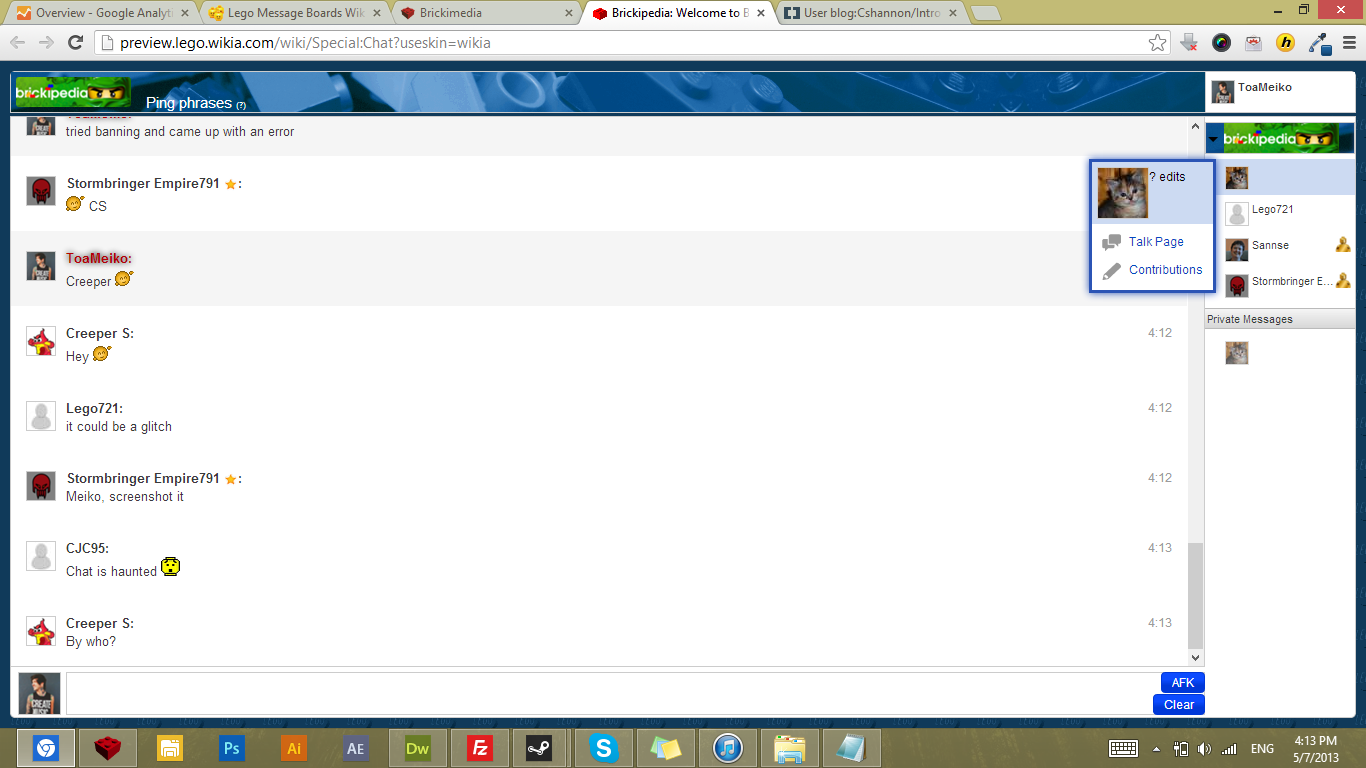The image size is (1366, 768).
Task: Show hidden system tray icons
Action: point(1157,748)
